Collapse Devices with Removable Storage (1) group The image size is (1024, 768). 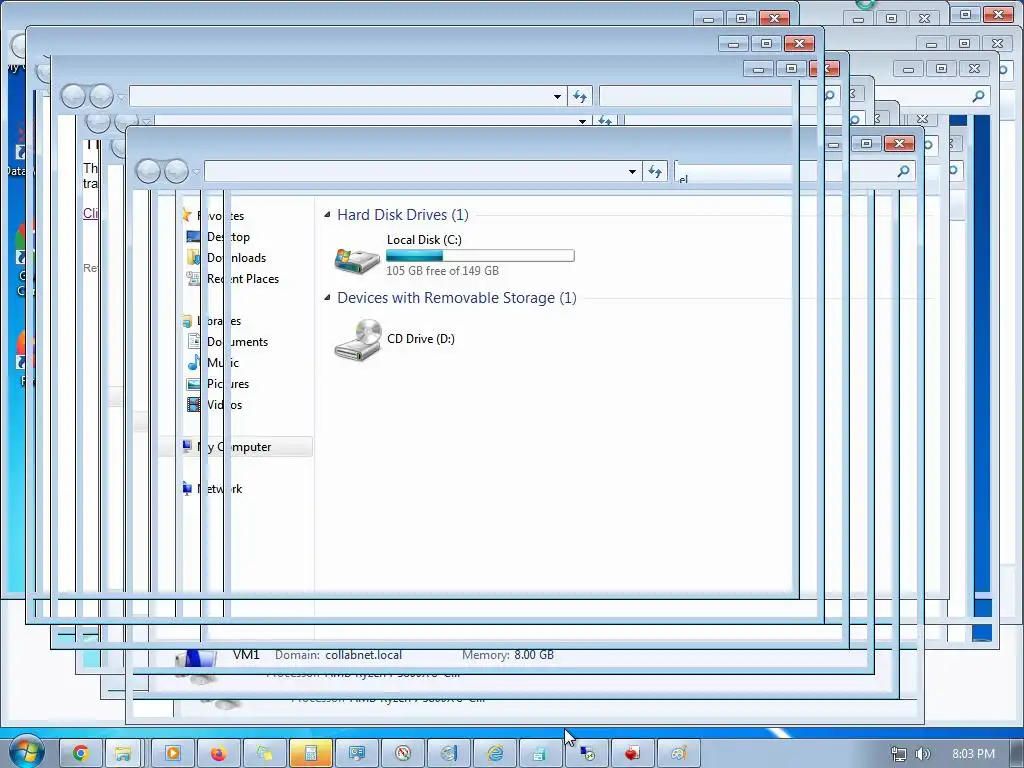[327, 298]
